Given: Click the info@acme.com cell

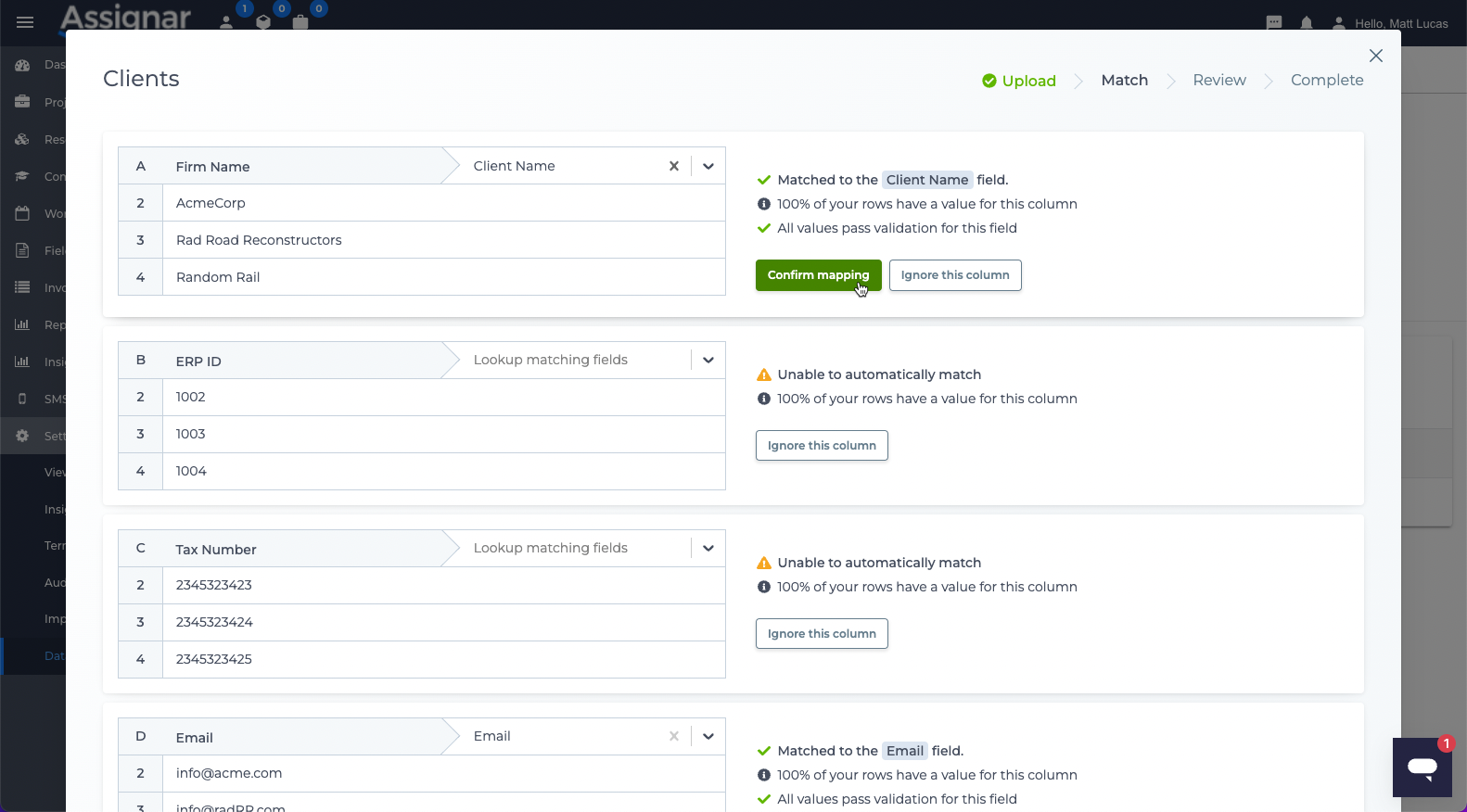Looking at the screenshot, I should [444, 773].
